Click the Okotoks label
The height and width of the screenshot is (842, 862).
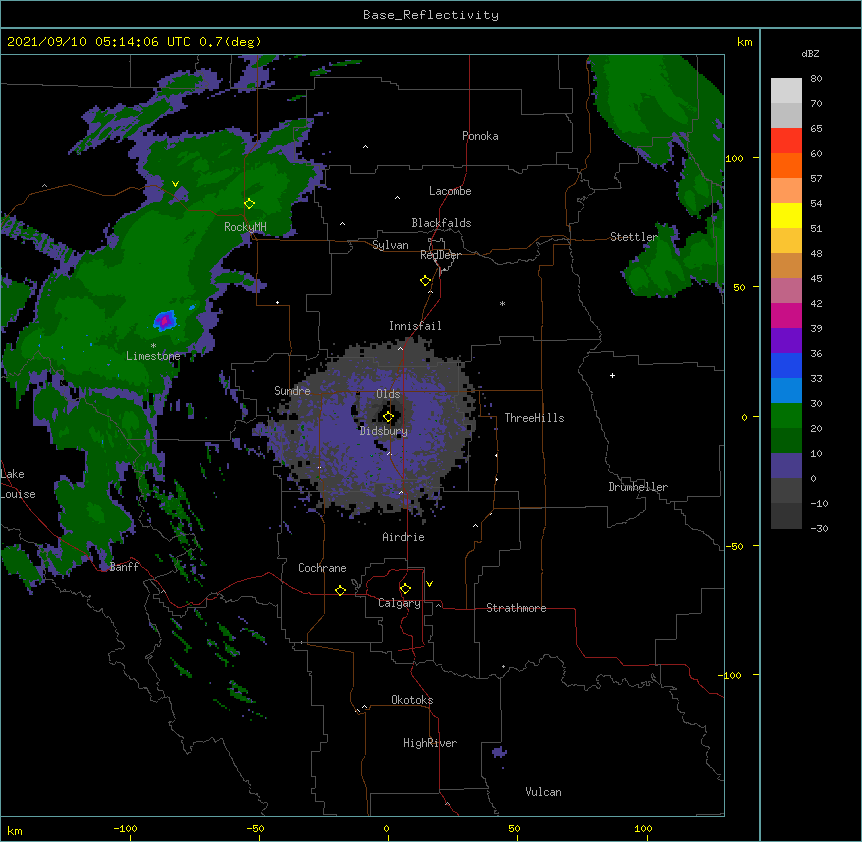tap(412, 700)
